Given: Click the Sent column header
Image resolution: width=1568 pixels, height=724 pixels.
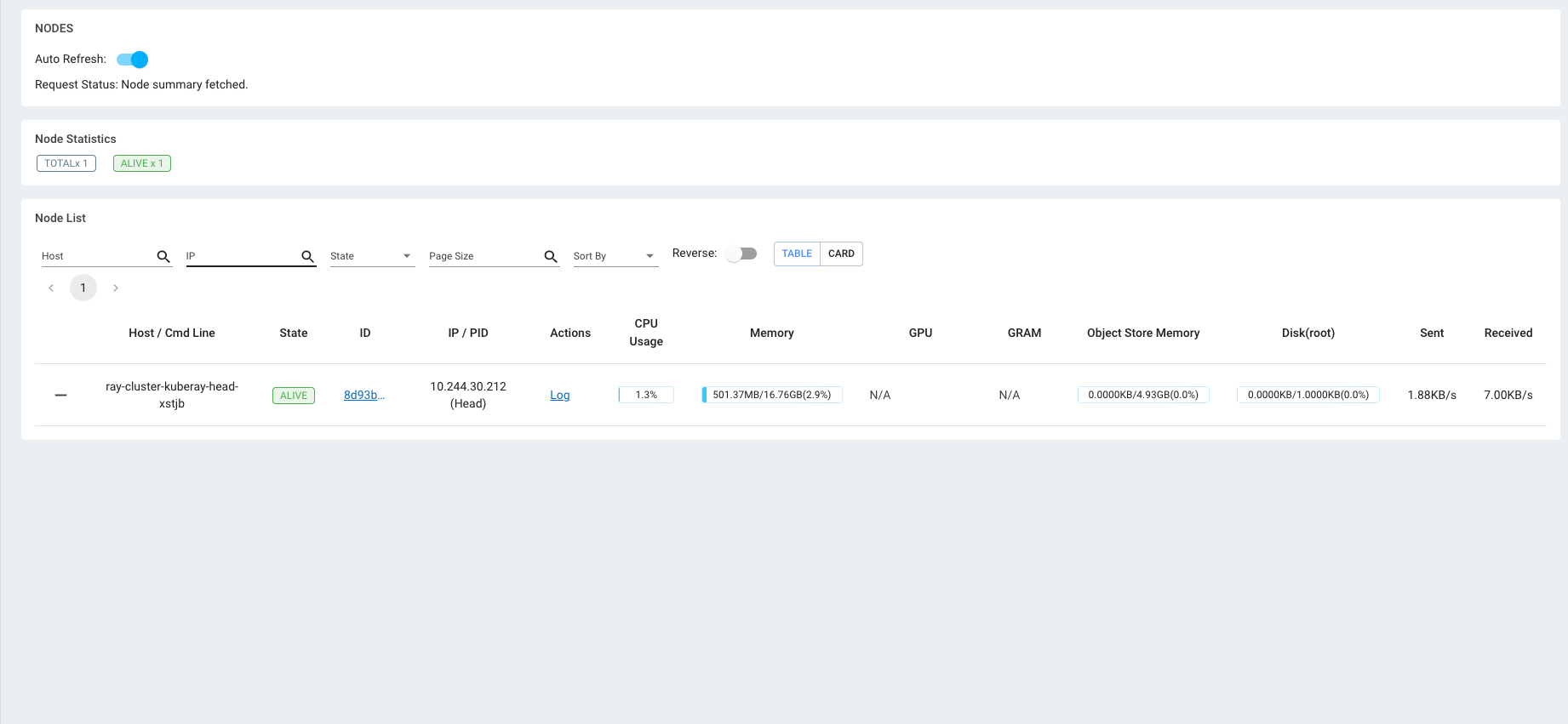Looking at the screenshot, I should (1432, 333).
